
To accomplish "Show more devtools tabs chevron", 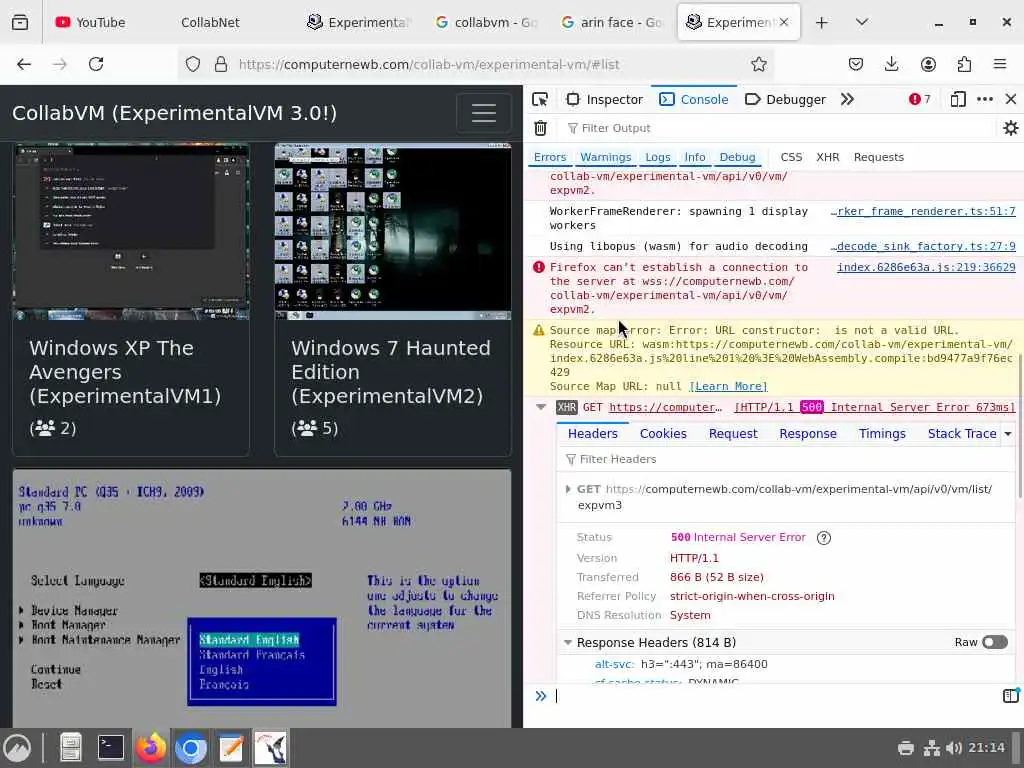I will pos(847,99).
